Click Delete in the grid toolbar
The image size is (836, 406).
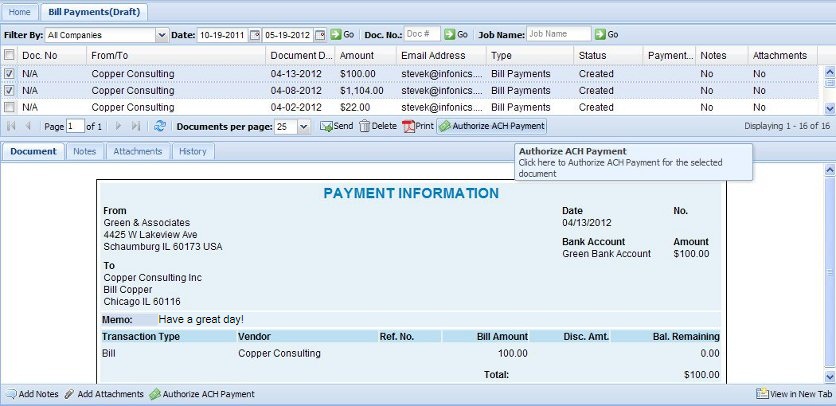(x=378, y=127)
